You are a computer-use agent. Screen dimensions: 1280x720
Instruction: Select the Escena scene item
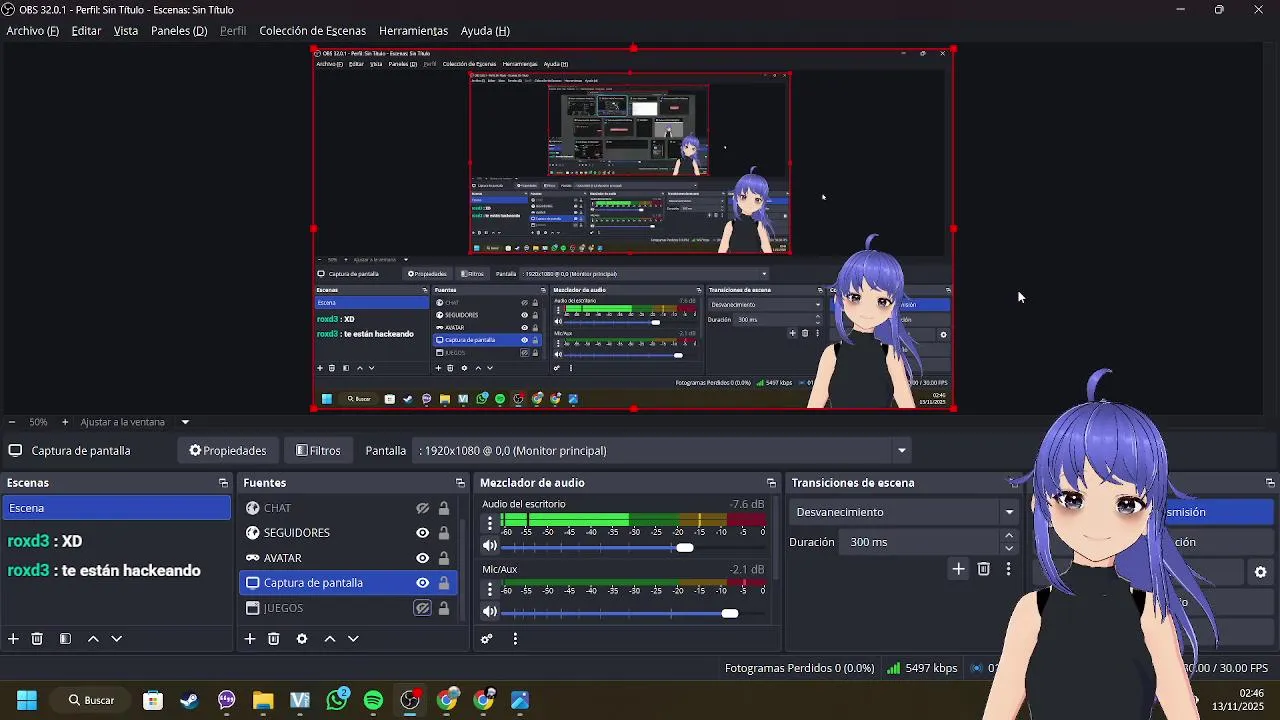click(x=116, y=508)
